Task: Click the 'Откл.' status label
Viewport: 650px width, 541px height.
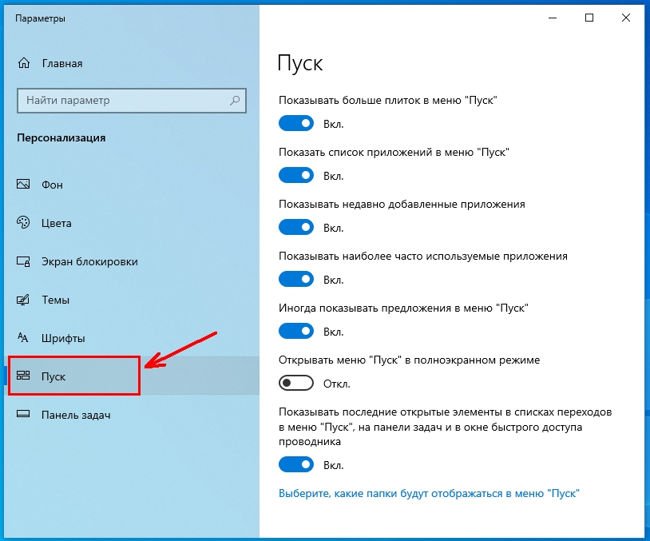Action: coord(337,384)
